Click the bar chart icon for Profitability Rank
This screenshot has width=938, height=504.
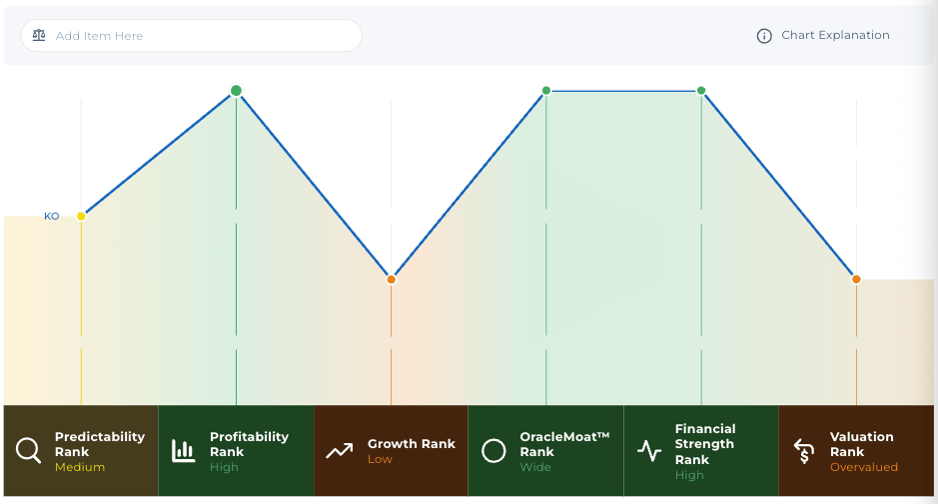tap(183, 451)
